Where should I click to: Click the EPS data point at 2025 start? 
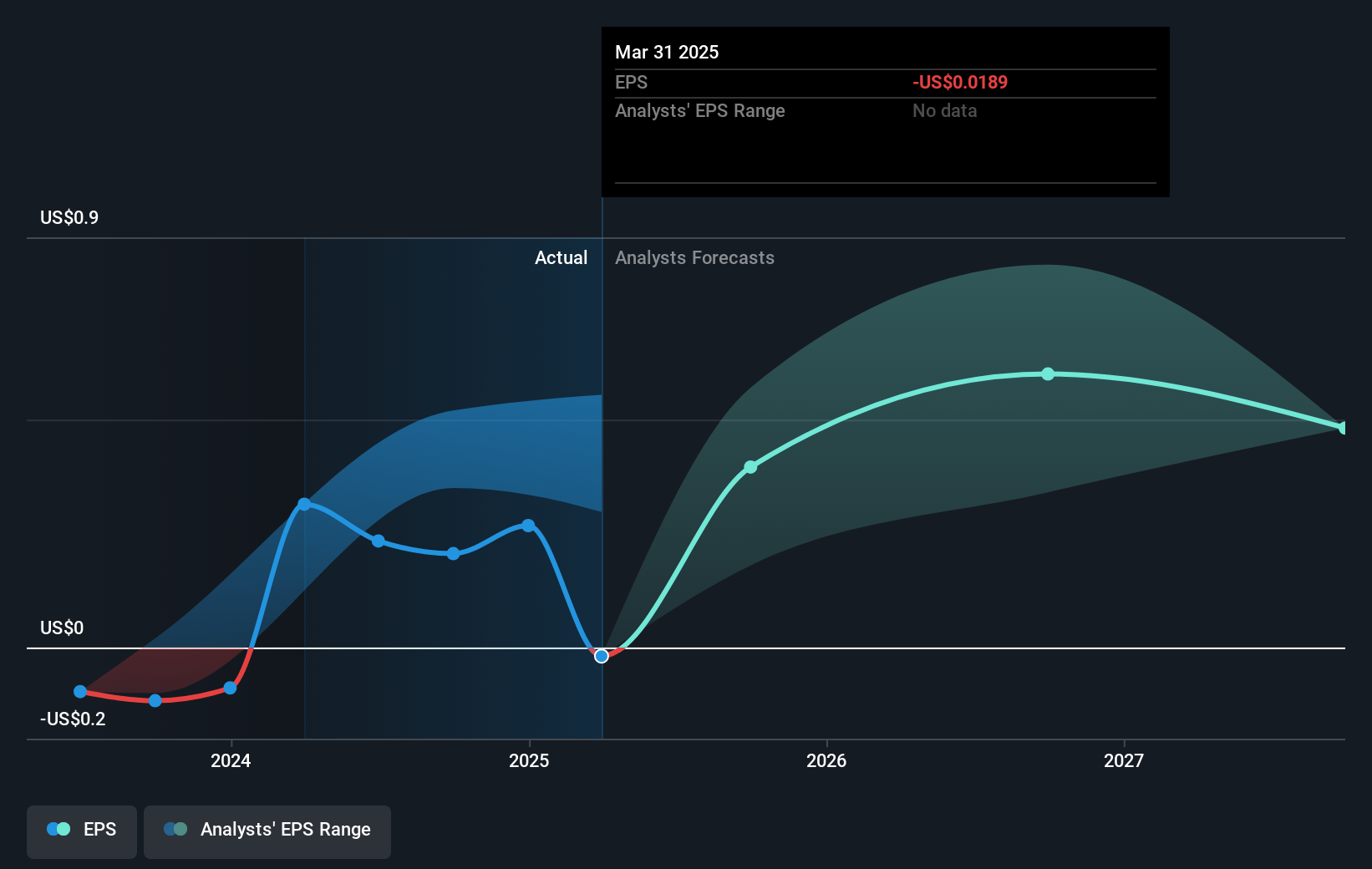coord(528,526)
